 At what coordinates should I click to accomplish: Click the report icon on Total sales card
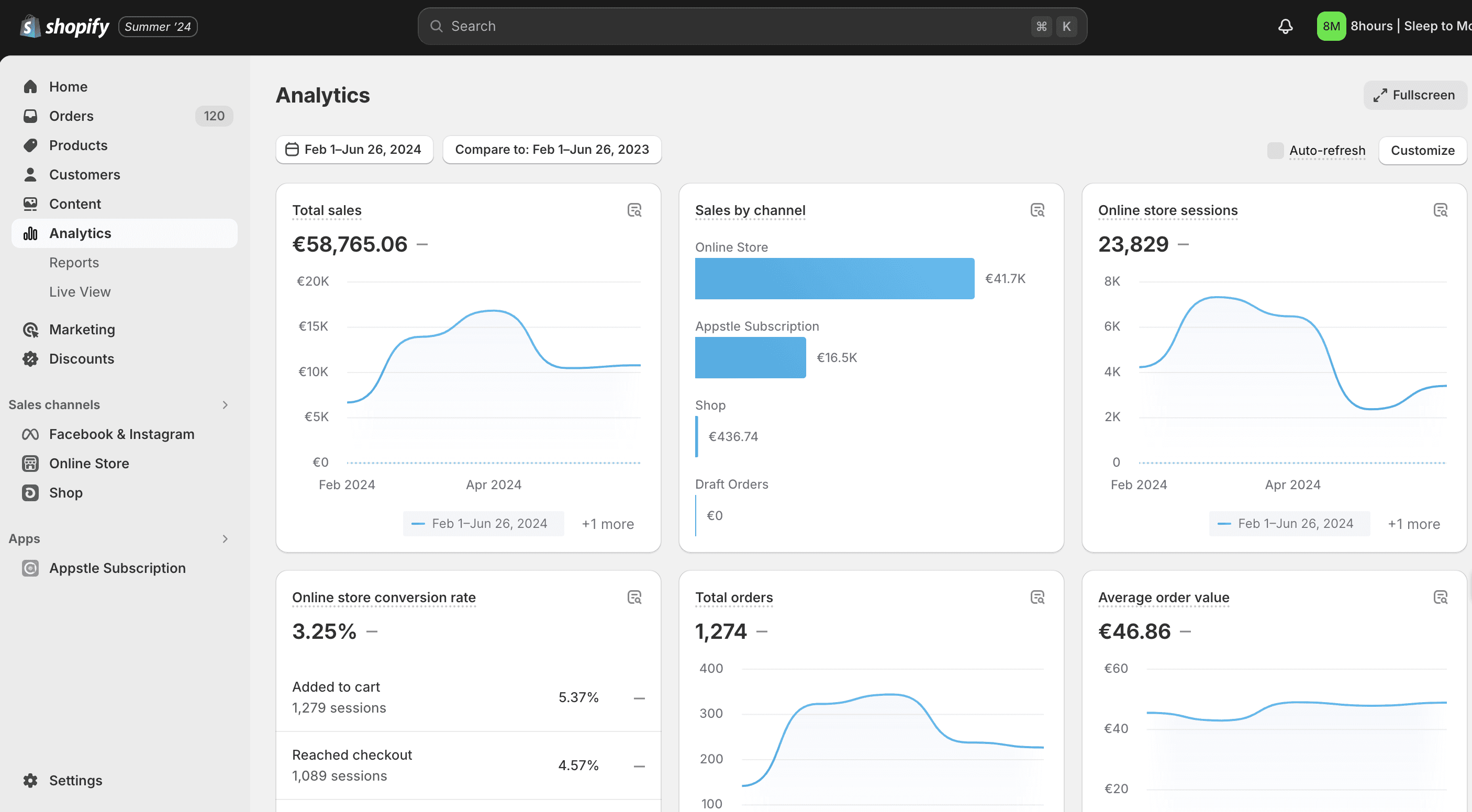point(634,210)
